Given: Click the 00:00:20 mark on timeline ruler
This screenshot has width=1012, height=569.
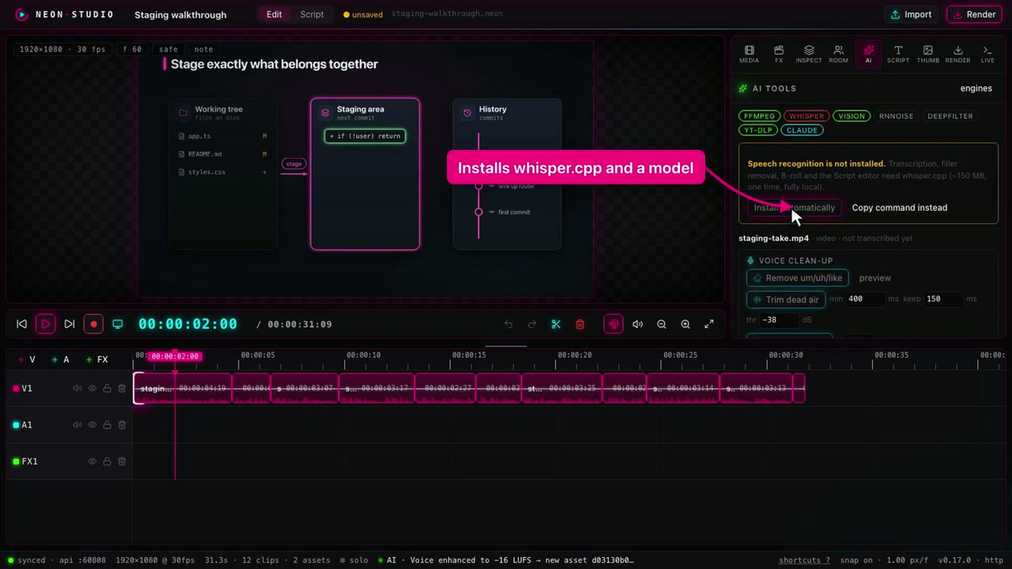Looking at the screenshot, I should pyautogui.click(x=574, y=355).
